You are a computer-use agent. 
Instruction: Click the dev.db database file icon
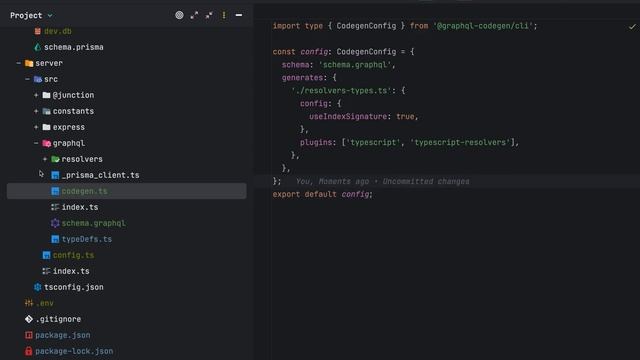point(38,31)
